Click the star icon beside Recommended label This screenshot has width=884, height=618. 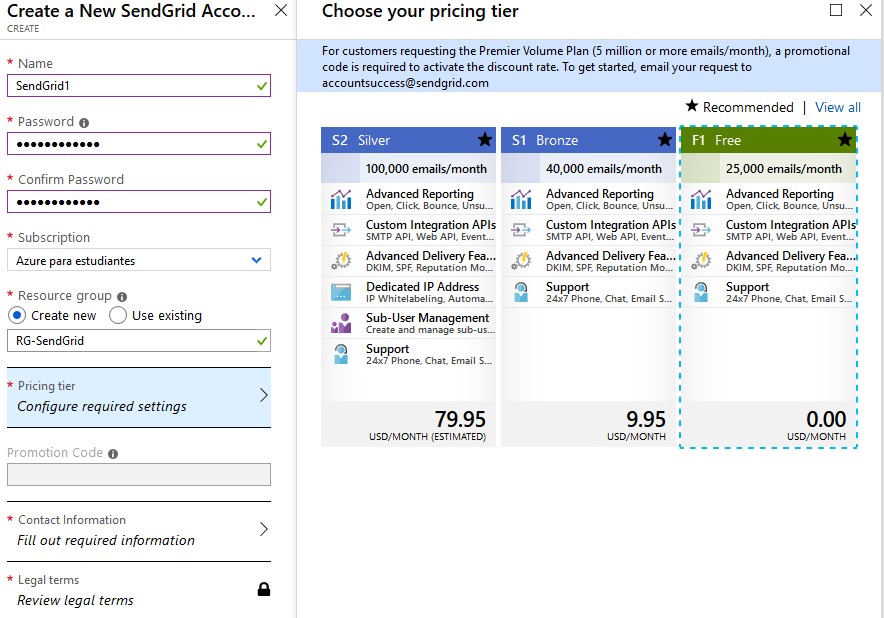692,106
